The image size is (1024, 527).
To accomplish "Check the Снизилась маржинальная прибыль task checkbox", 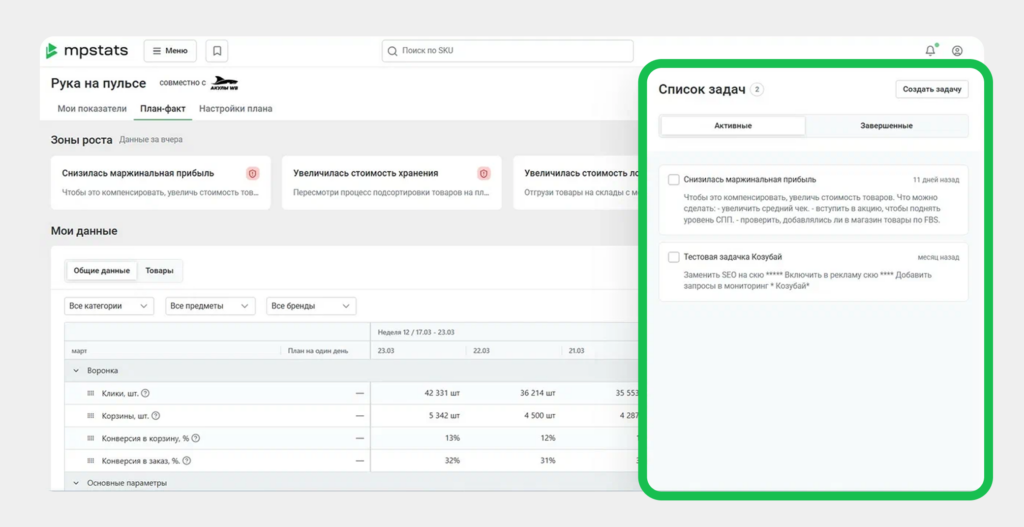I will point(674,180).
